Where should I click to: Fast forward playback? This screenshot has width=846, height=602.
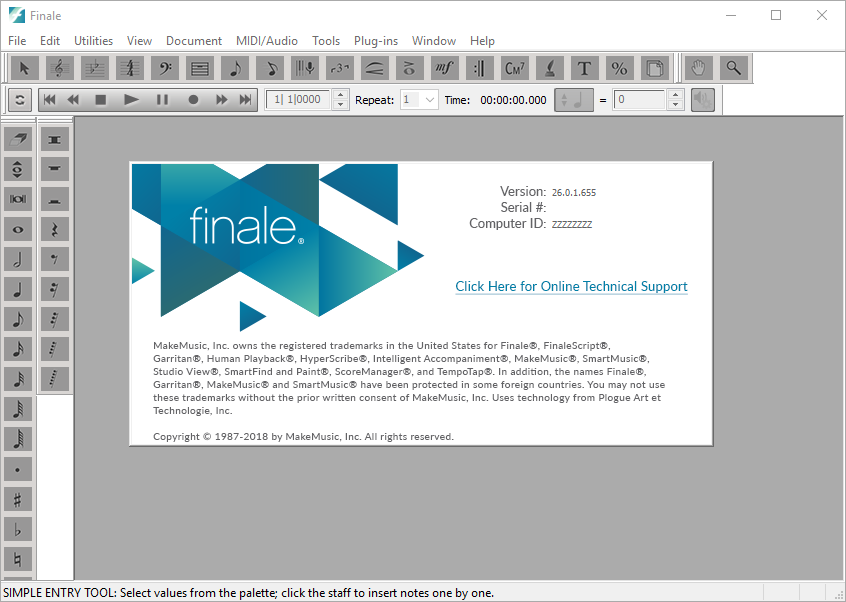(x=221, y=100)
